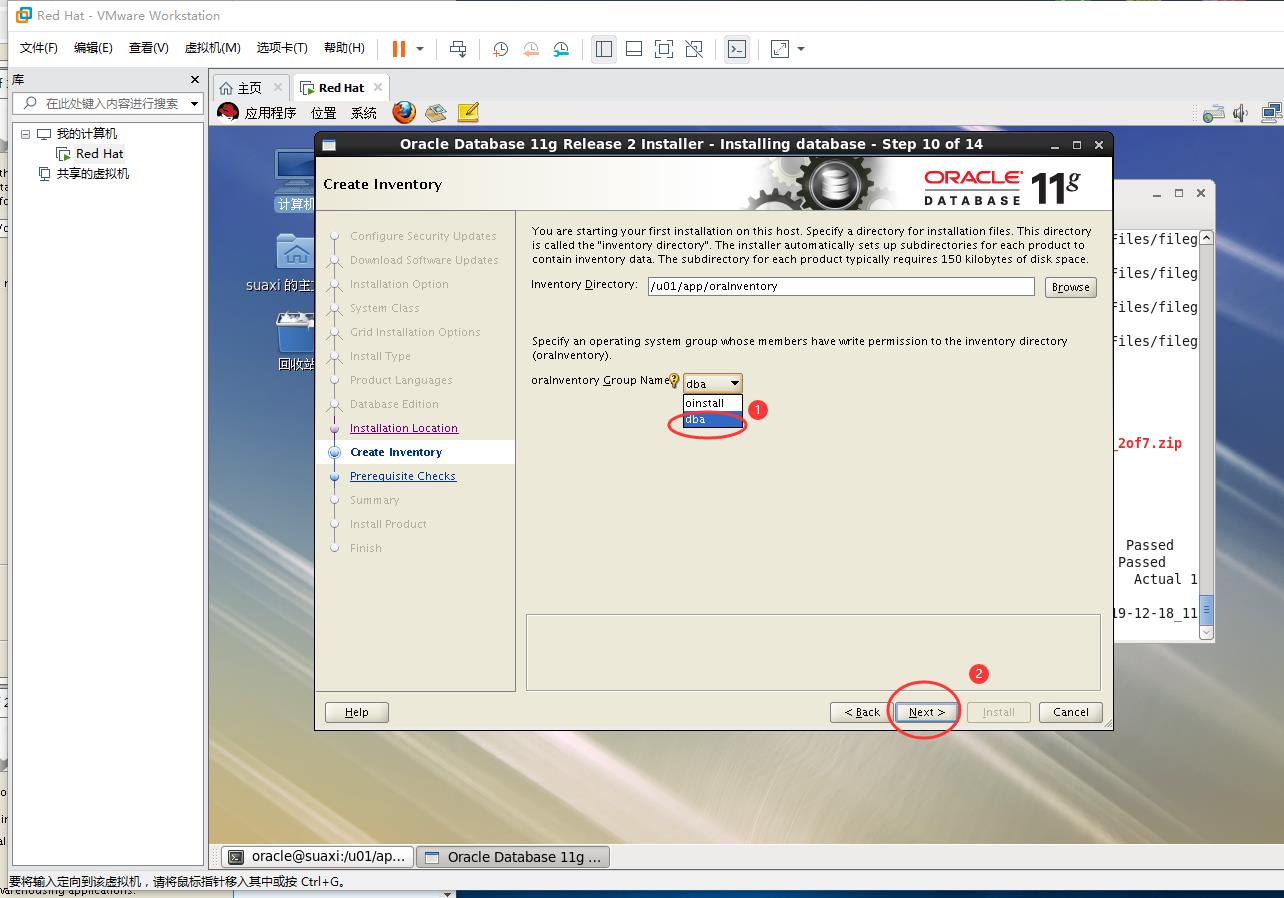Switch to Unity mode from the toolbar
This screenshot has height=898, width=1284.
click(694, 49)
